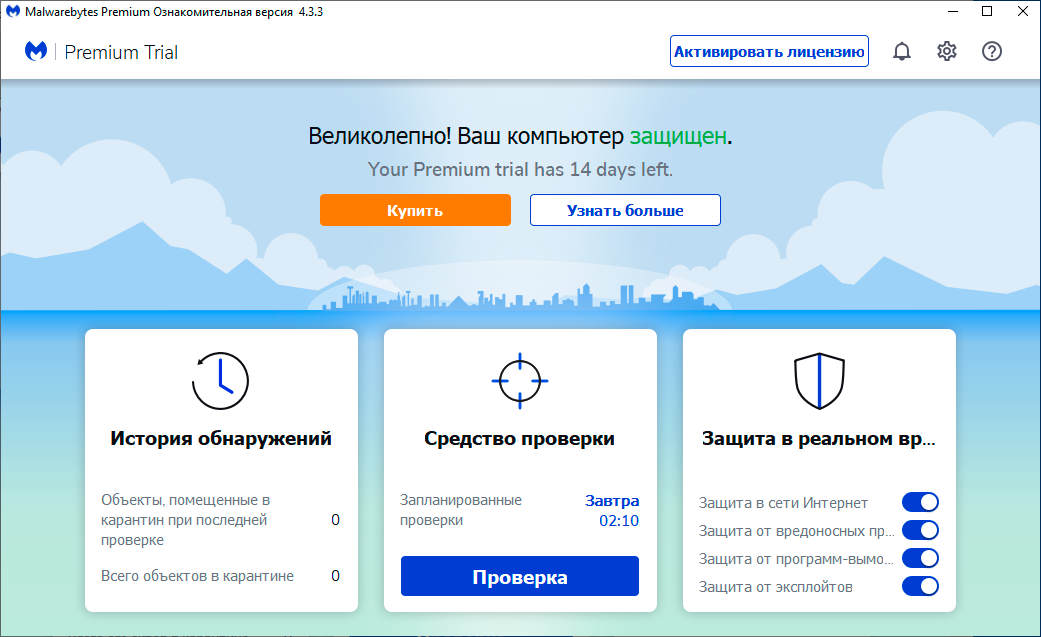Image resolution: width=1041 pixels, height=637 pixels.
Task: Click the Malwarebytes logo beside Premium Trial
Action: (36, 51)
